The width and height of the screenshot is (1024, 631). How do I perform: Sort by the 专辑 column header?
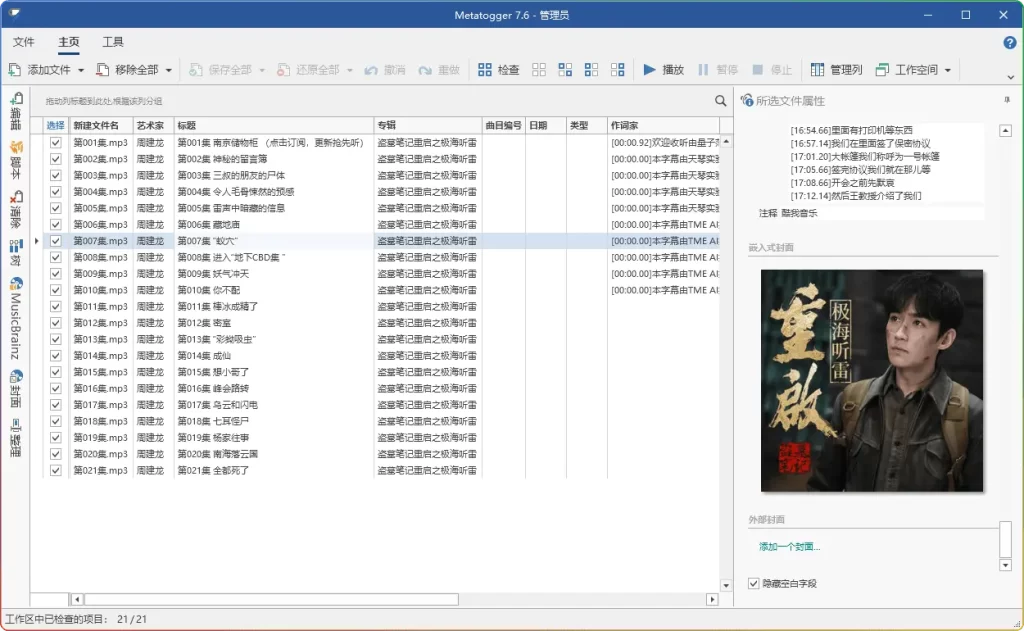(428, 125)
